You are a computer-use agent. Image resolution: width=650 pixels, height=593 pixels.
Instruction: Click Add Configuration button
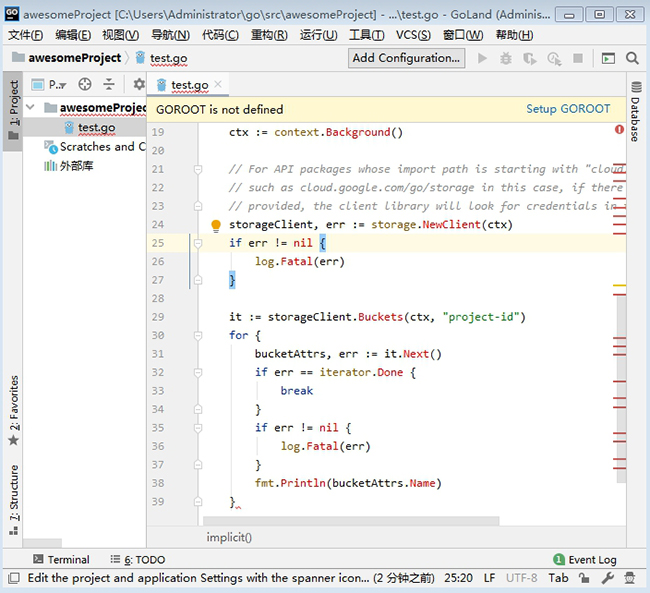406,58
